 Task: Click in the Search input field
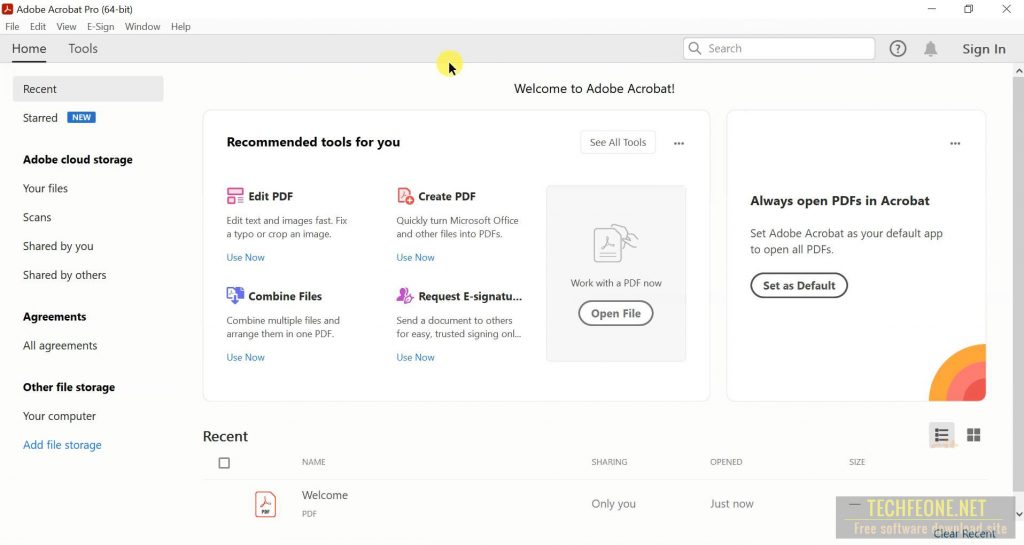pos(779,48)
